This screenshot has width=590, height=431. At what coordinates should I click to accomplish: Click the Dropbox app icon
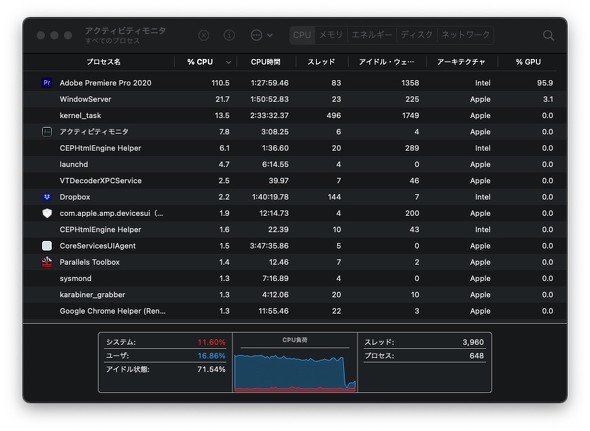pyautogui.click(x=47, y=197)
